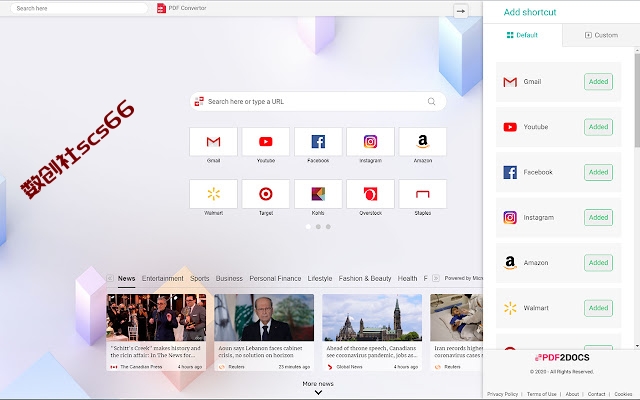Focus the top-left 'Search here' box
The width and height of the screenshot is (640, 400).
79,8
